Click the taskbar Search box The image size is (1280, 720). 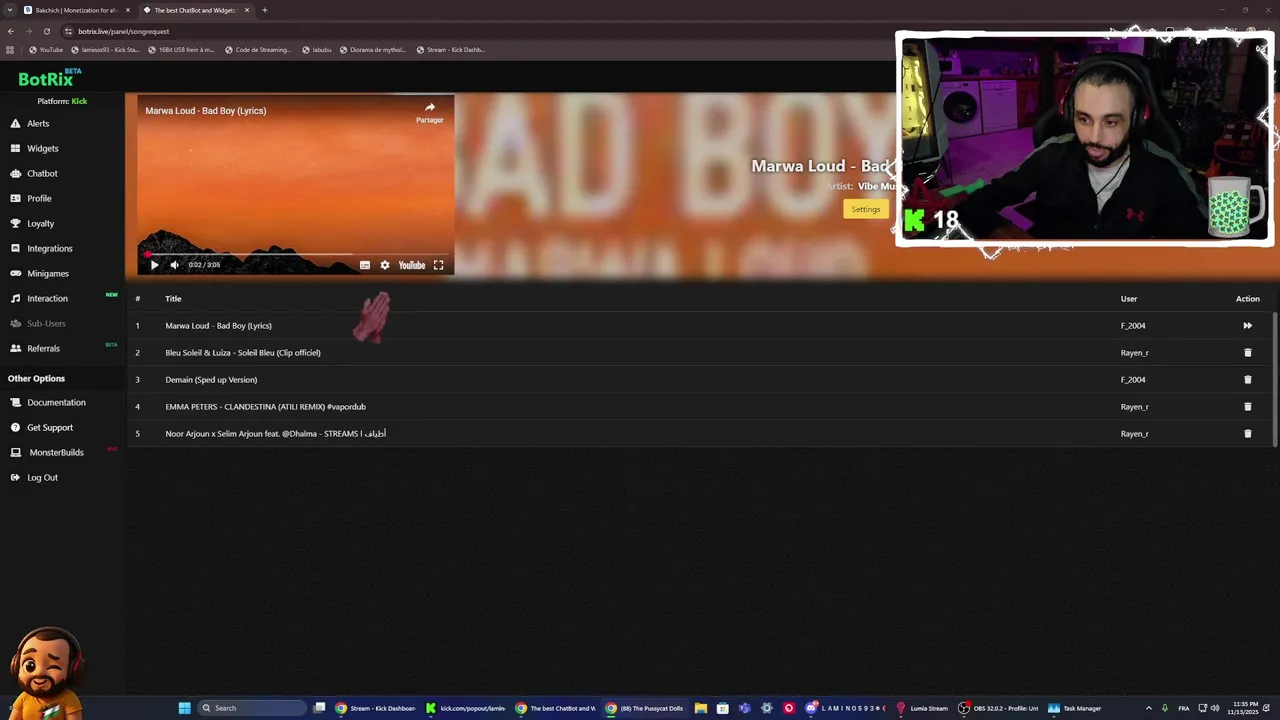[x=253, y=708]
